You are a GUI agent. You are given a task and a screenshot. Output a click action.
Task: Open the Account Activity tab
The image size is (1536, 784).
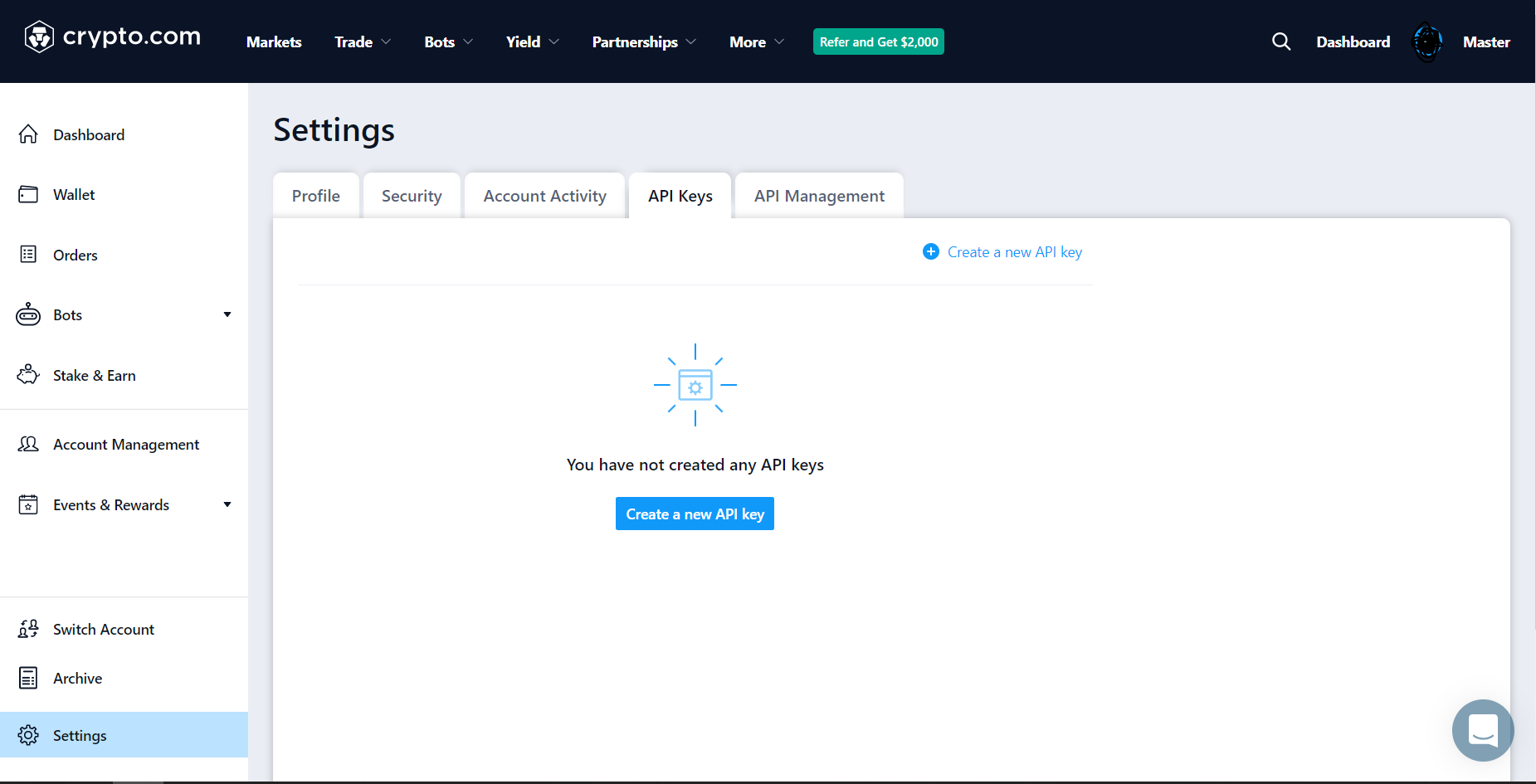[545, 196]
